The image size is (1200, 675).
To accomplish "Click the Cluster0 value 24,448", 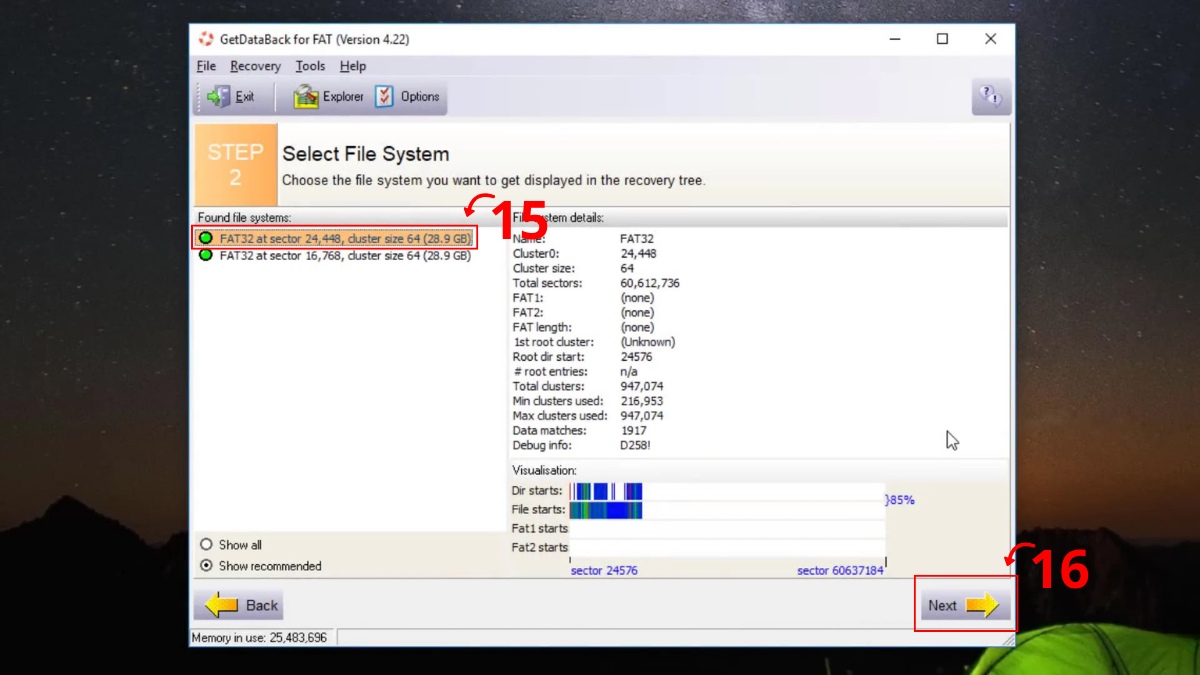I will click(x=638, y=254).
